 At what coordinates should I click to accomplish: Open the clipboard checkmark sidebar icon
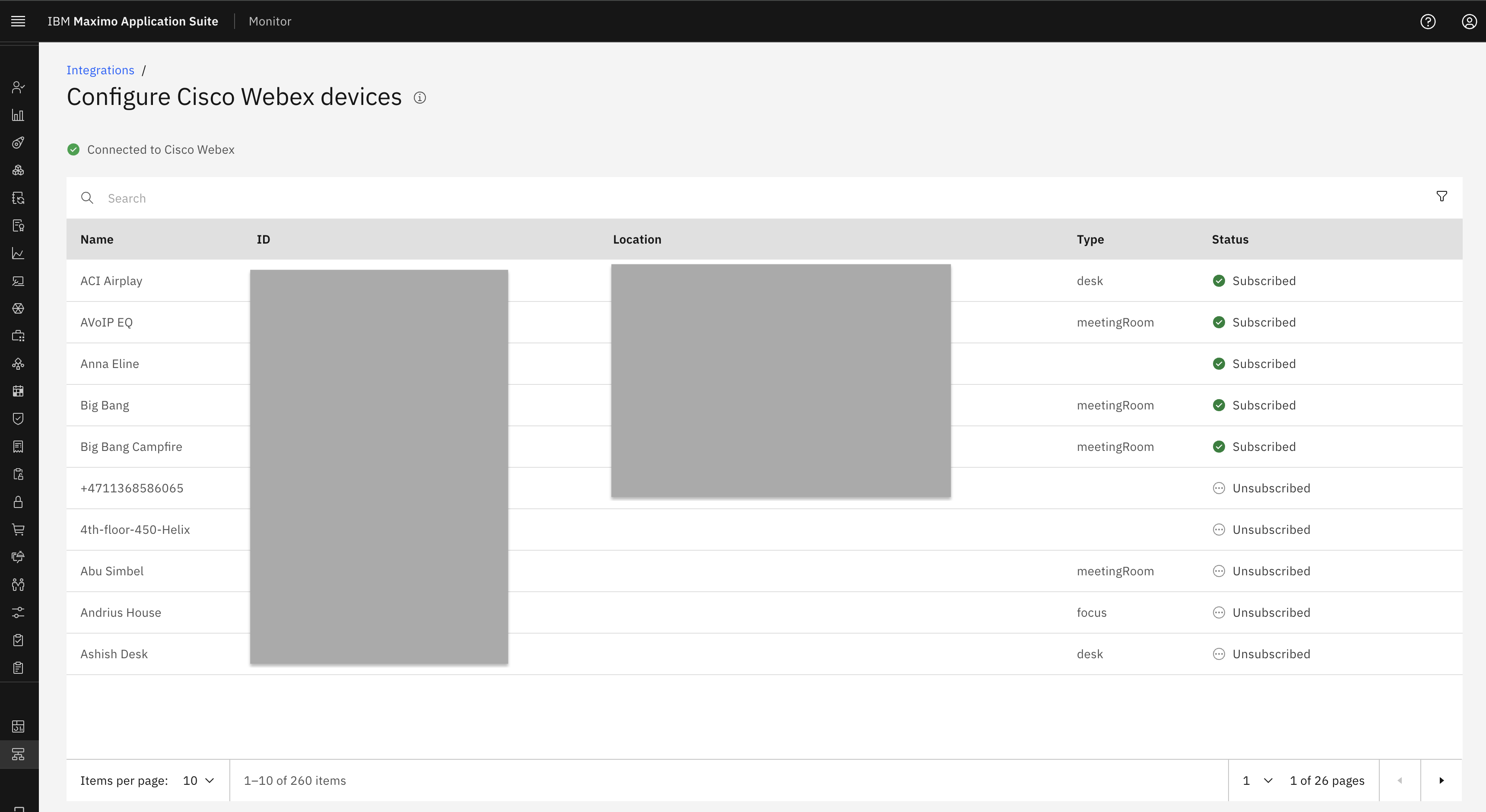point(19,640)
